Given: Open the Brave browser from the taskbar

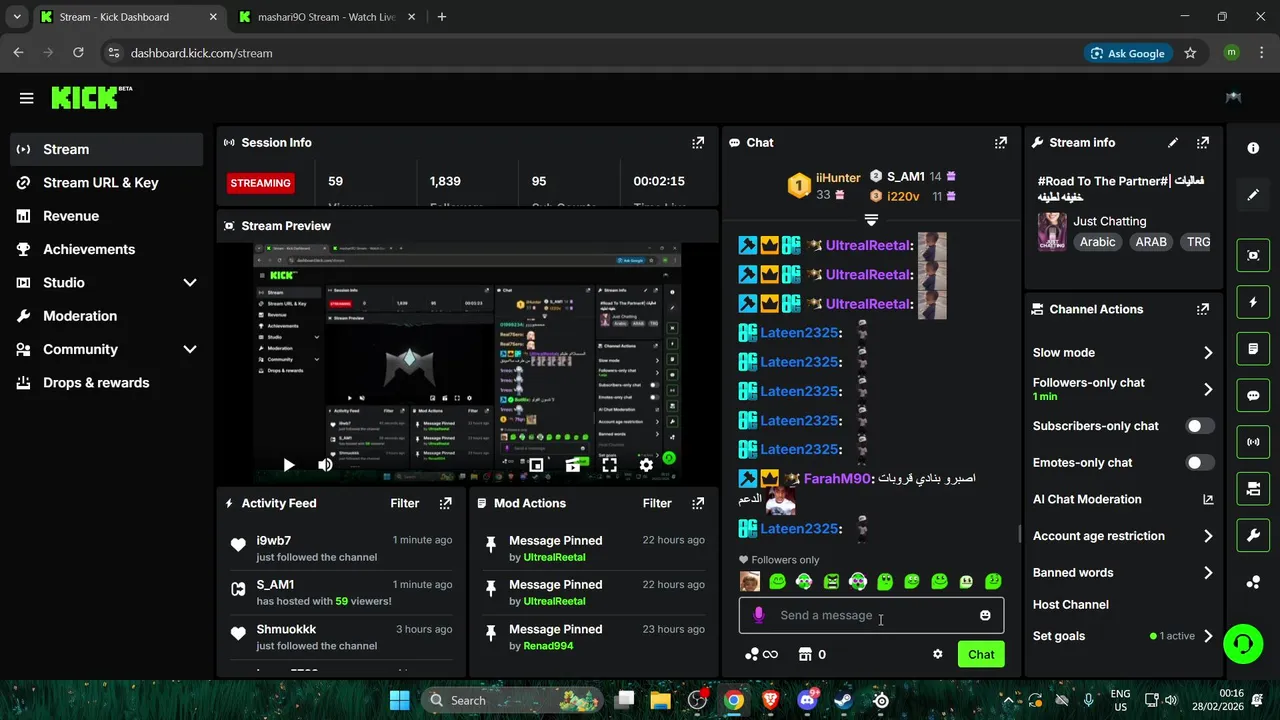Looking at the screenshot, I should [x=771, y=700].
